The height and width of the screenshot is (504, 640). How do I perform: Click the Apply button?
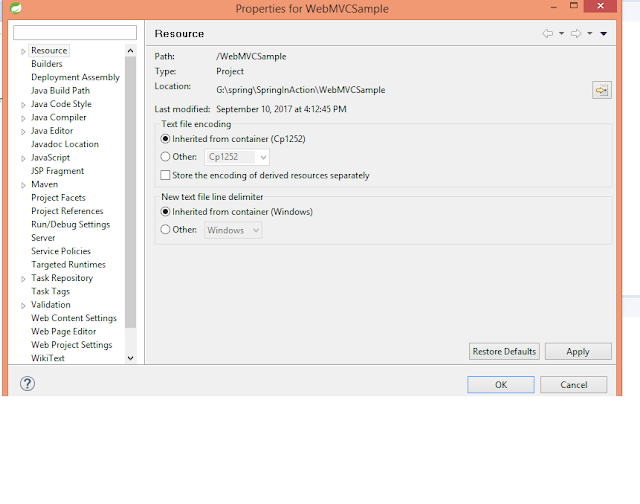click(x=578, y=351)
